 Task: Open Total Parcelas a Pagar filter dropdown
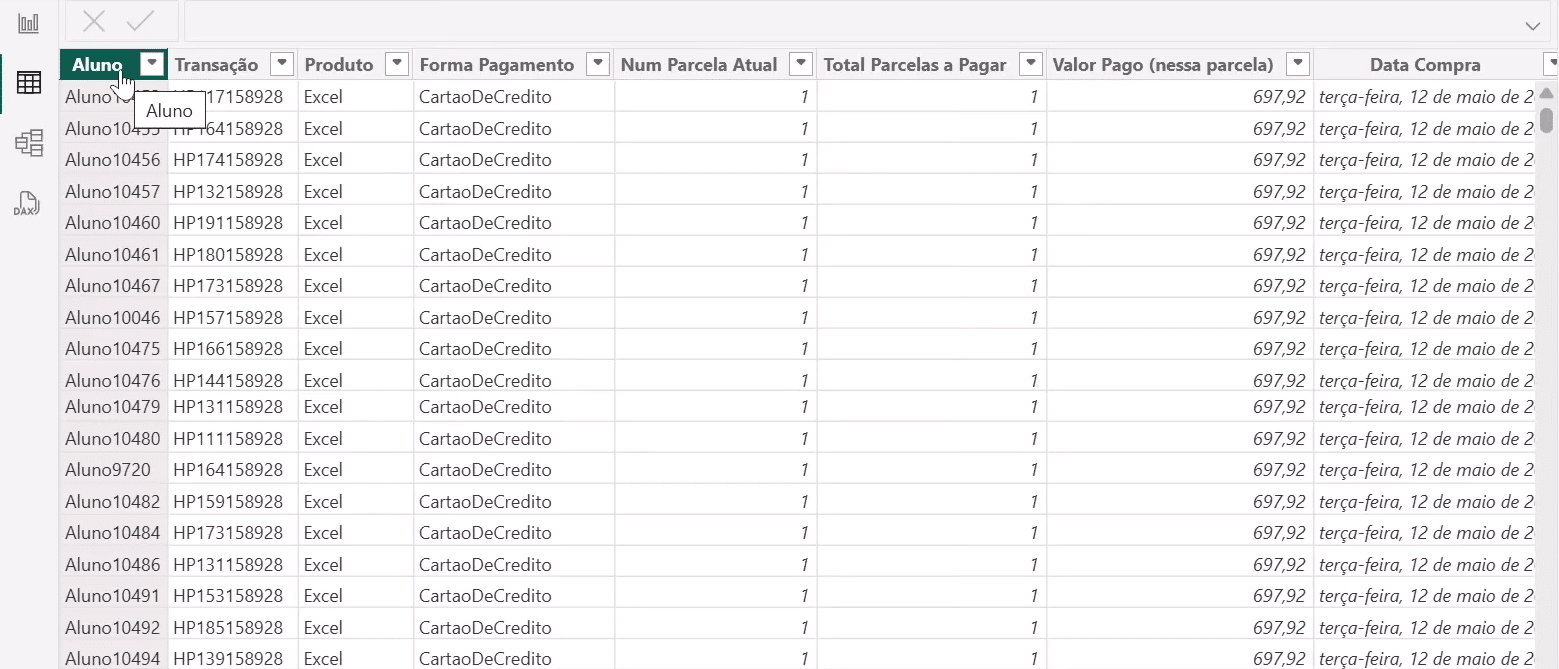[x=1031, y=64]
